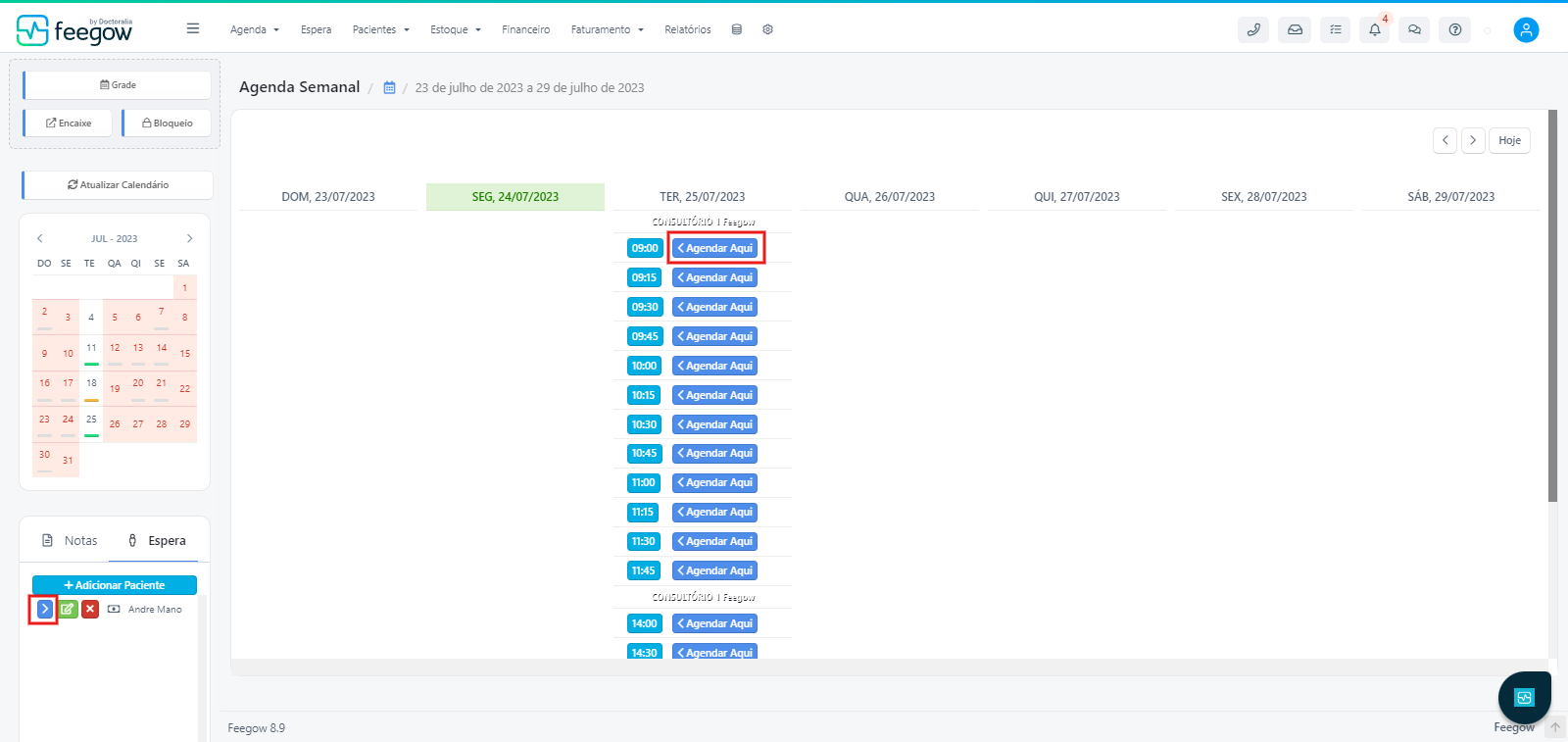This screenshot has width=1568, height=742.
Task: Expand the Pacientes dropdown menu
Action: 381,29
